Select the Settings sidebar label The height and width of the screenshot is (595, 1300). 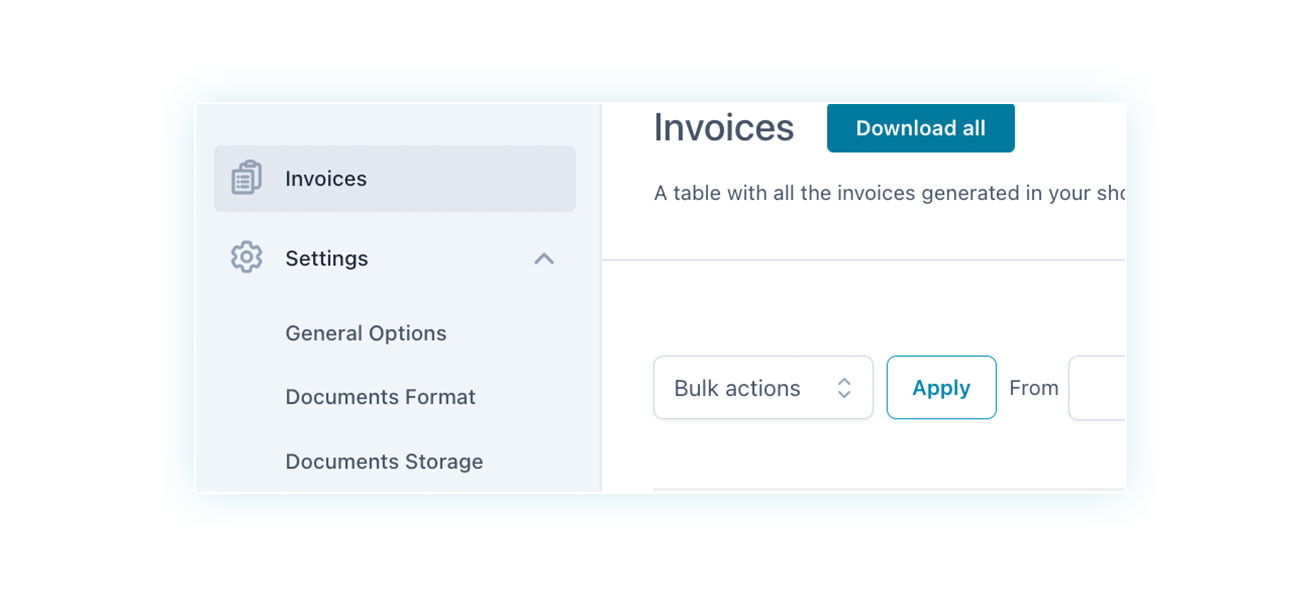coord(327,258)
